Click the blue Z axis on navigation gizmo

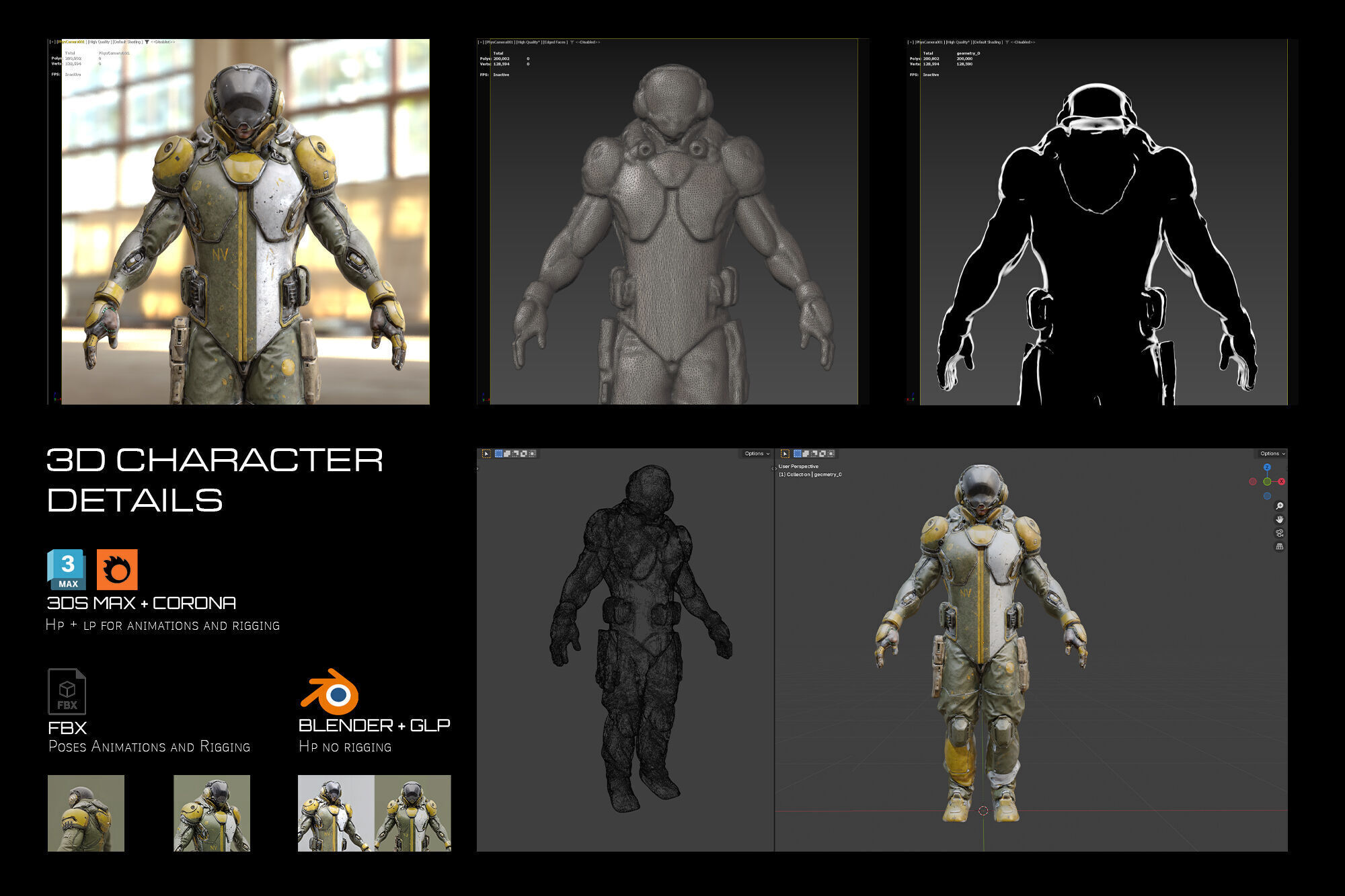1267,467
